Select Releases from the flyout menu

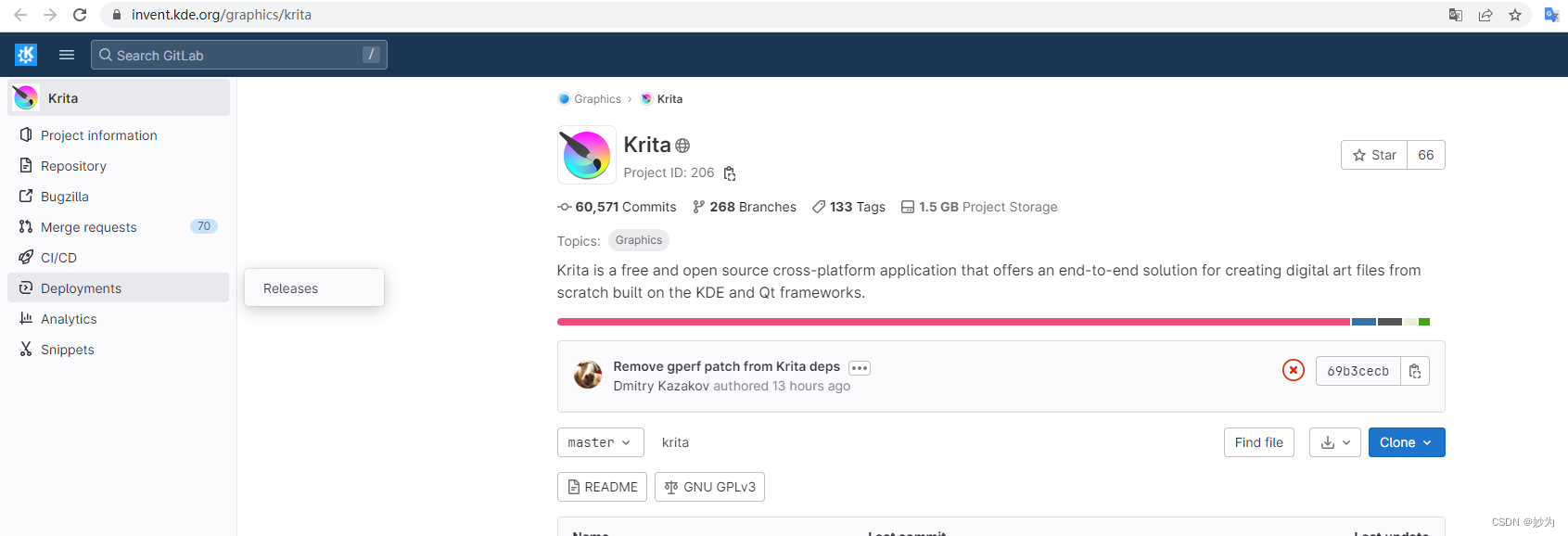click(314, 288)
